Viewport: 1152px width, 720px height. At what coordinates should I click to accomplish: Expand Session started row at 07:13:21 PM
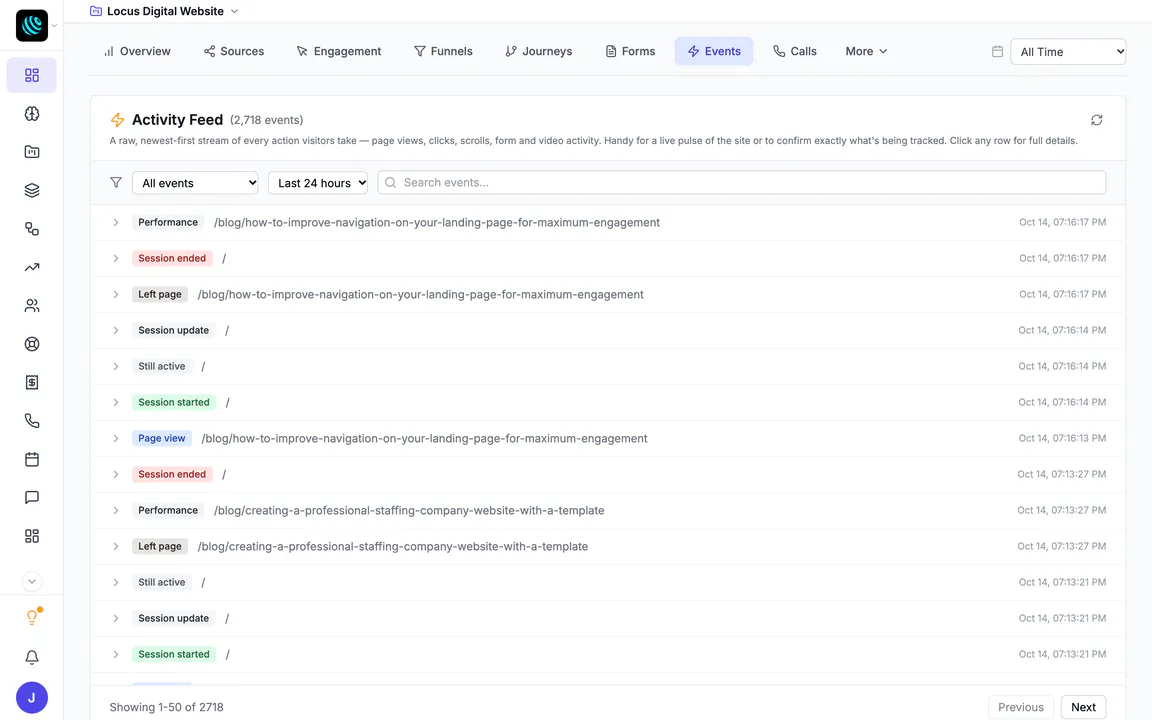(x=608, y=655)
